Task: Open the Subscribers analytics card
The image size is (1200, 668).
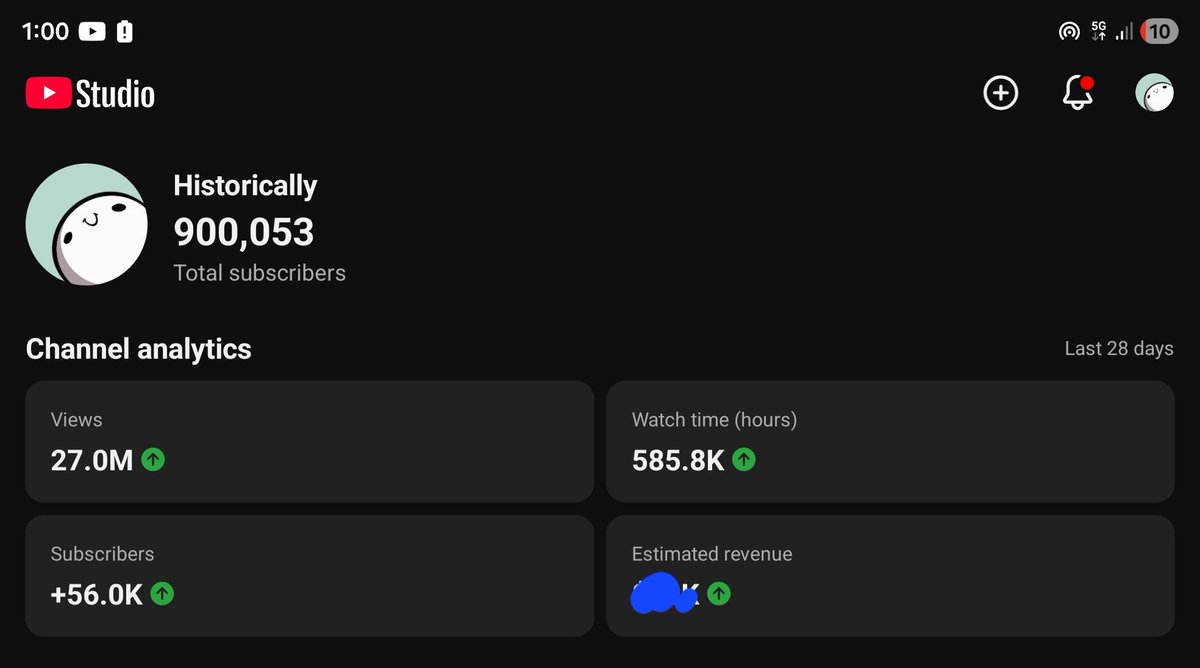Action: [x=310, y=576]
